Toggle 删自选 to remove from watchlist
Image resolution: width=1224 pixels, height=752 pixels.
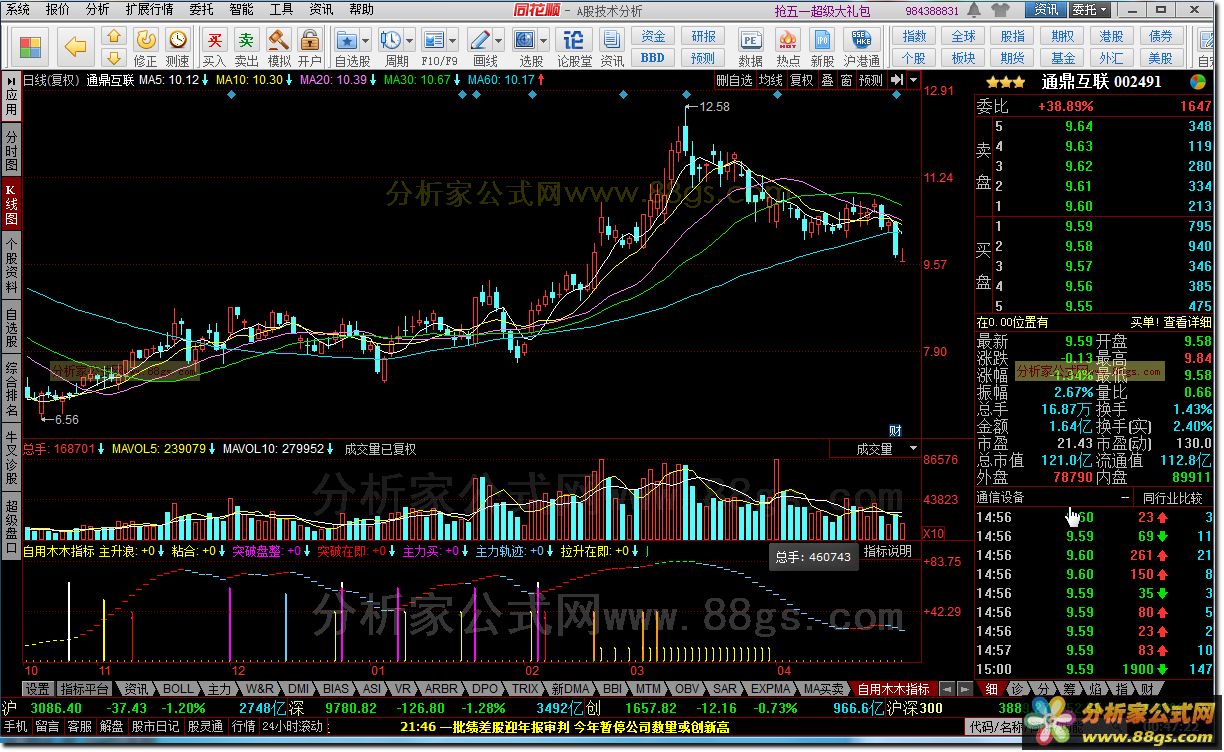click(x=734, y=80)
